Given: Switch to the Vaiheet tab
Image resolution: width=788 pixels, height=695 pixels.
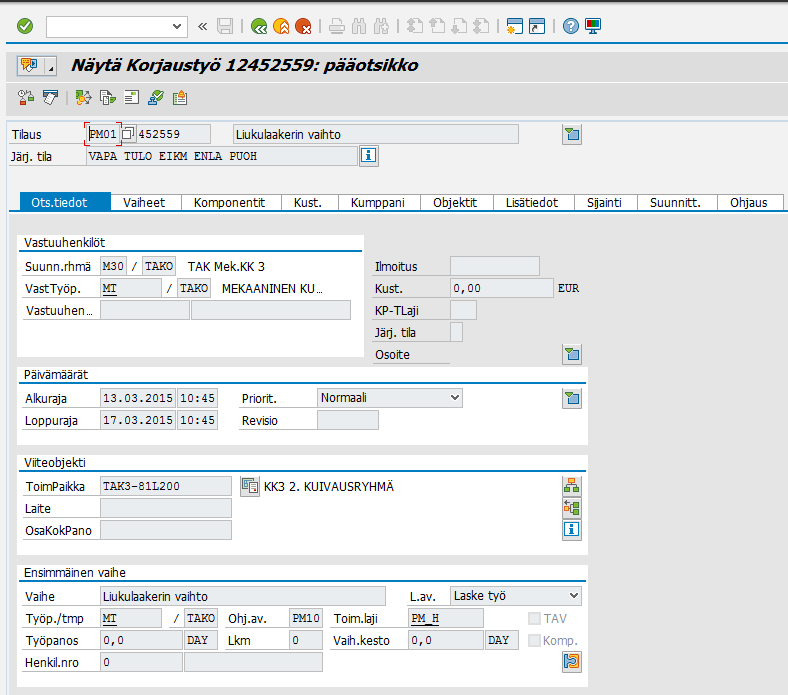Looking at the screenshot, I should click(x=144, y=203).
